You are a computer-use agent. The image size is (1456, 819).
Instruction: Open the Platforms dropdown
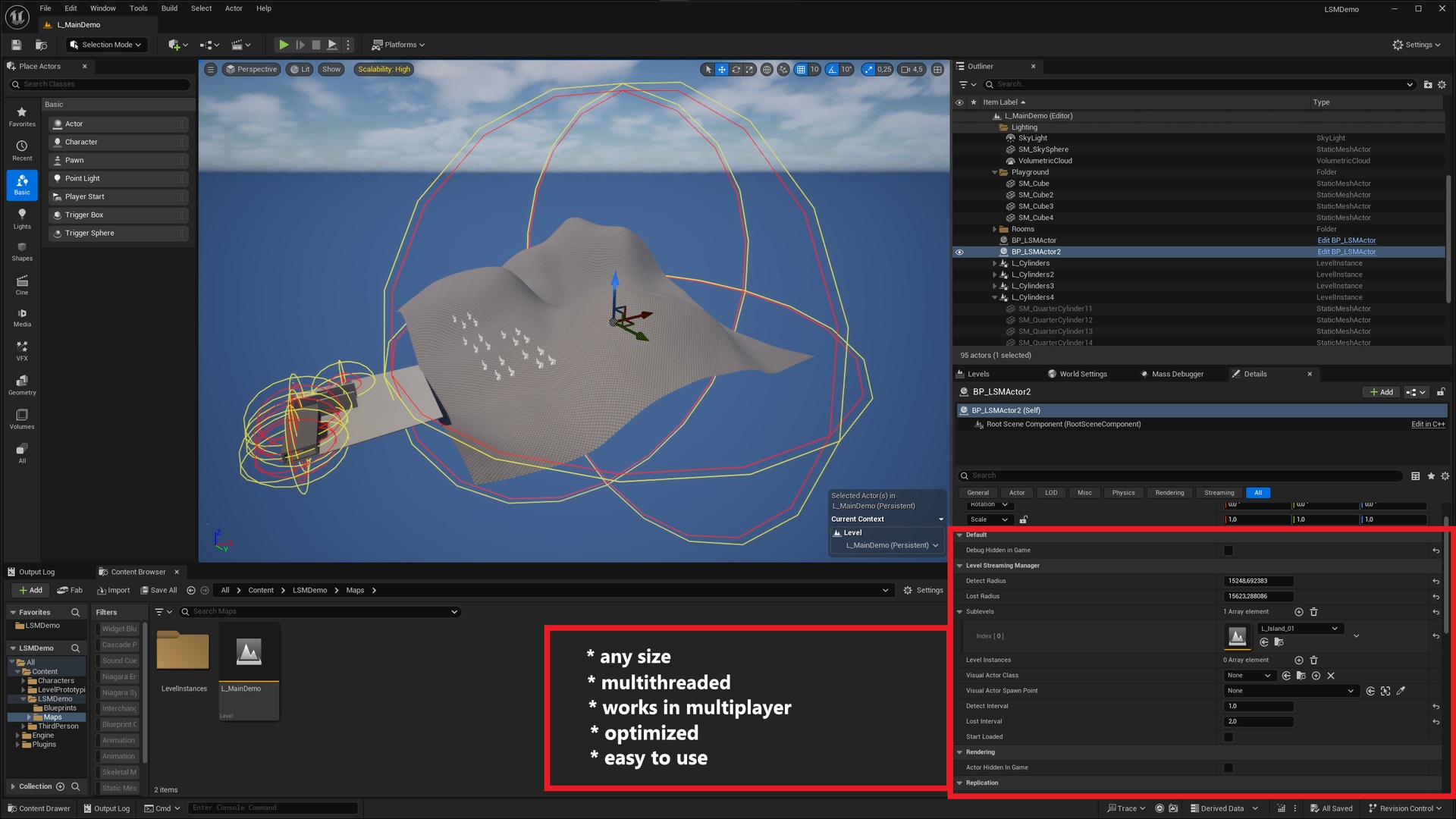click(398, 45)
